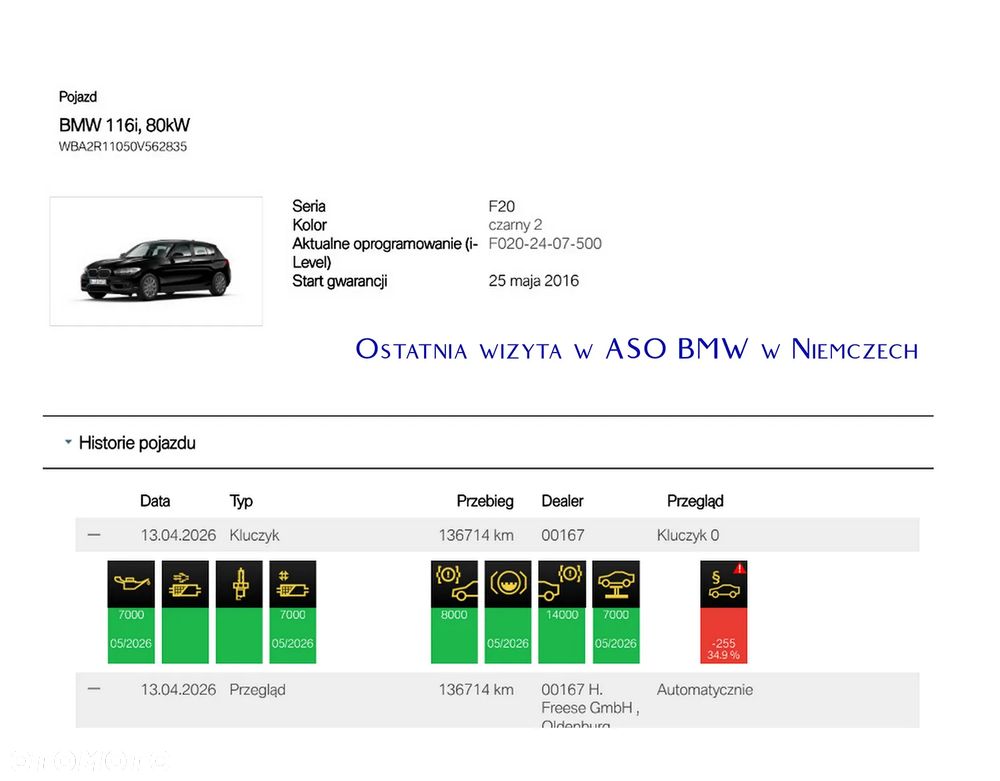Viewport: 1000px width, 781px height.
Task: Click the Przebieg column header
Action: click(x=485, y=501)
